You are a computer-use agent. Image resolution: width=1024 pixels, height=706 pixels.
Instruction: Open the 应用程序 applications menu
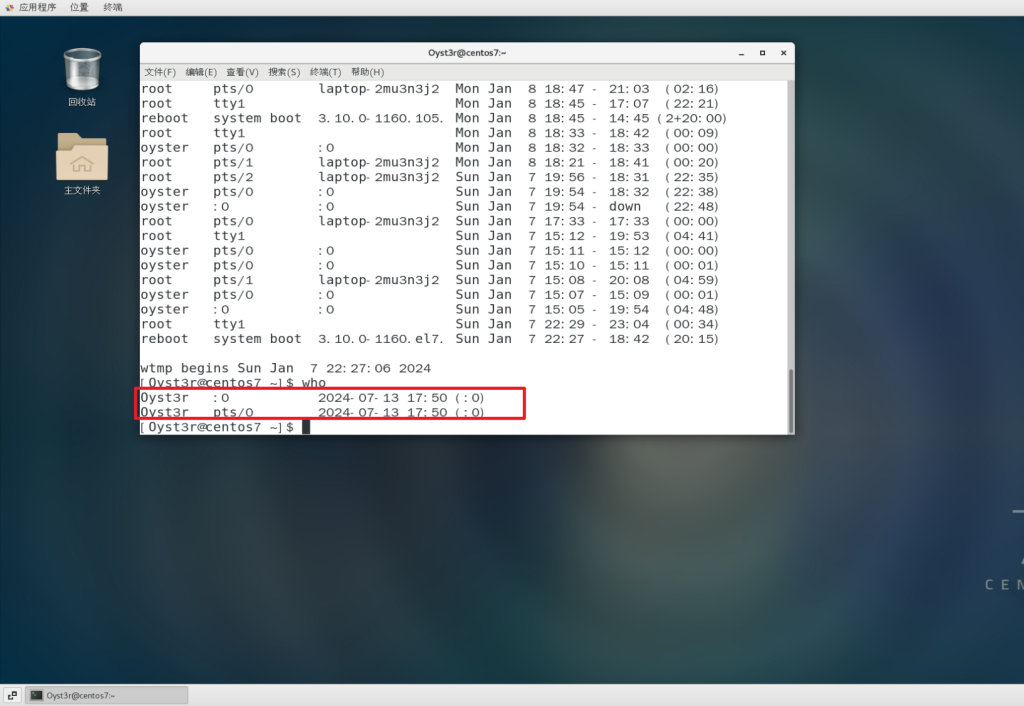(37, 7)
